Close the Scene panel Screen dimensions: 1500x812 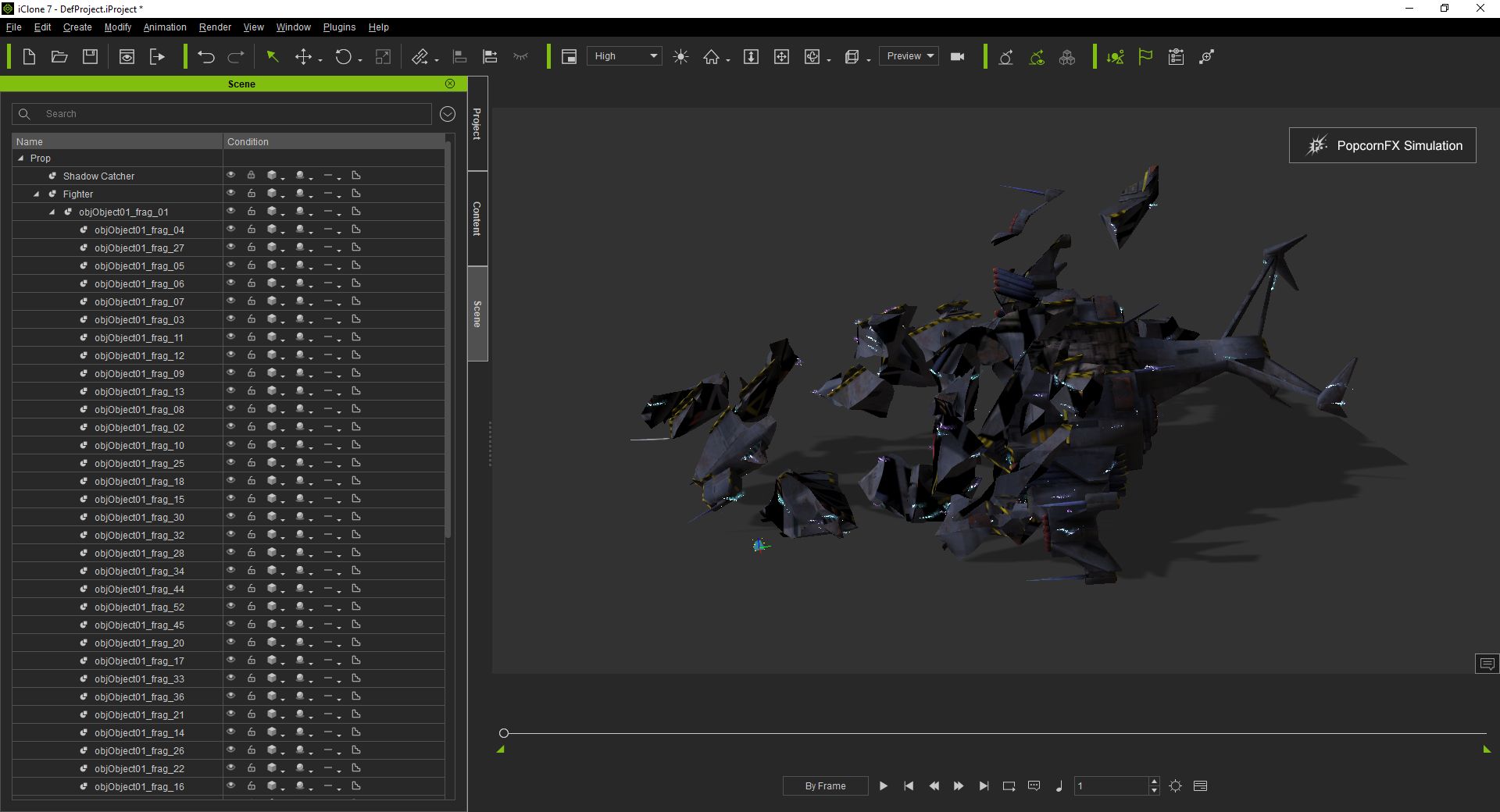(x=450, y=84)
